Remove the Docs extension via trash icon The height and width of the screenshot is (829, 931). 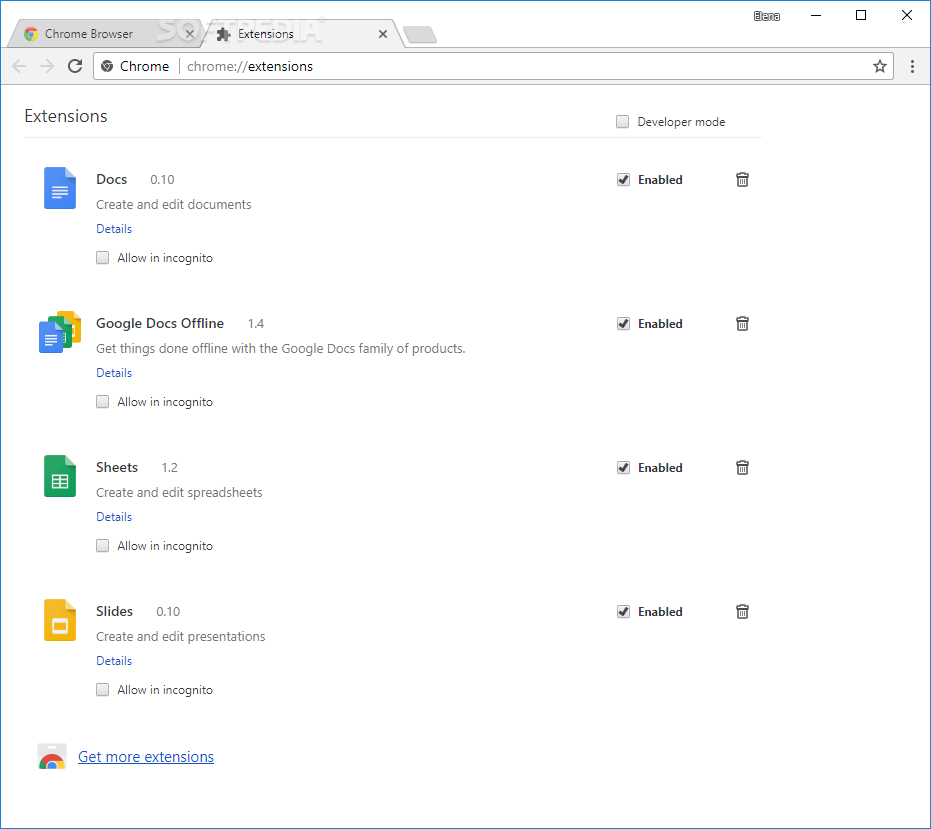[742, 179]
